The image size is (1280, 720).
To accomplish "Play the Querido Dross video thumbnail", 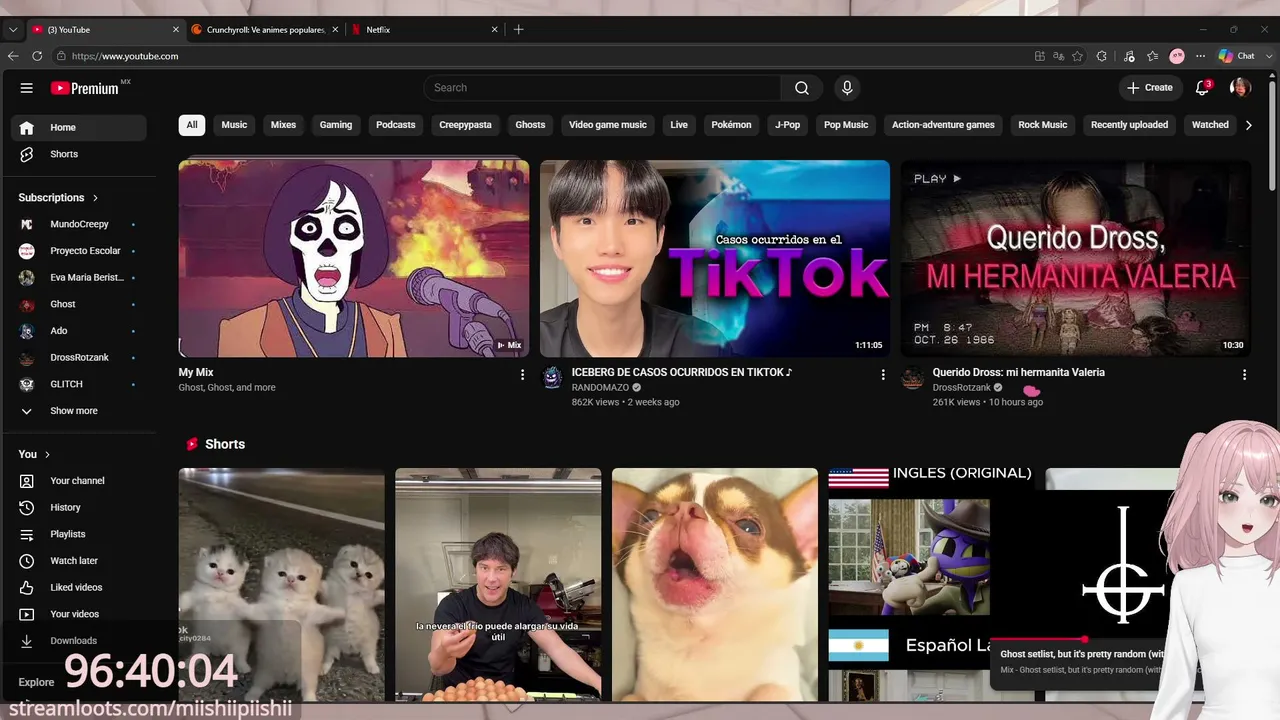I will coord(1076,258).
